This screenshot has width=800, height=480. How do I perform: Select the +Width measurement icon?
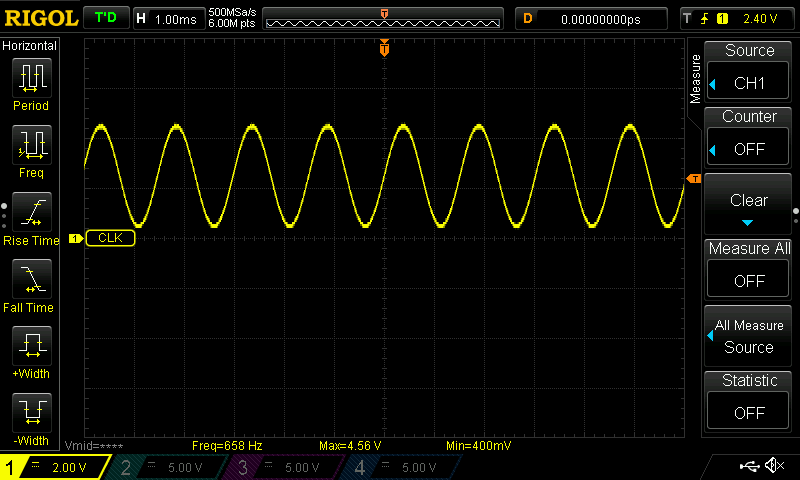click(32, 345)
